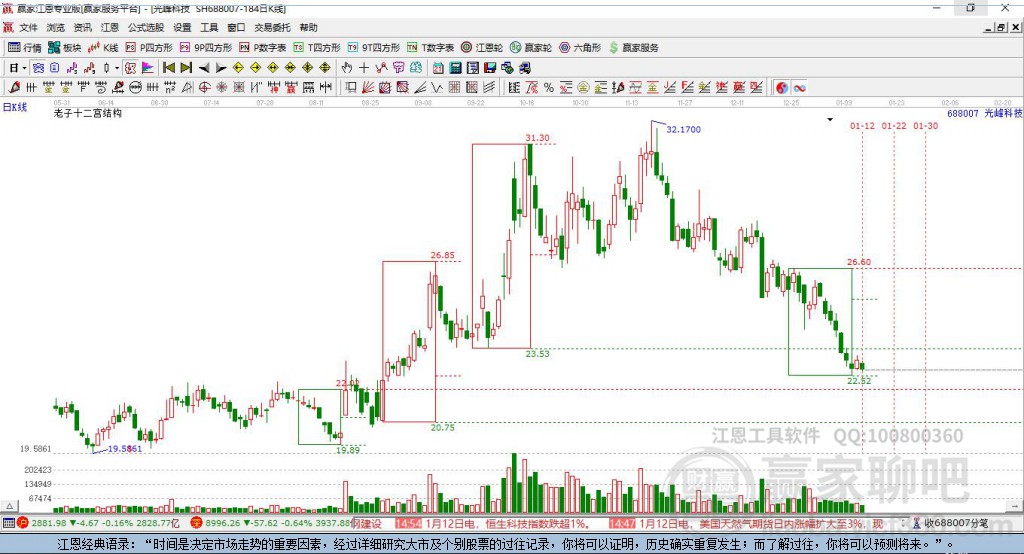1024x554 pixels.
Task: Switch to K线 candlestick chart
Action: click(103, 48)
